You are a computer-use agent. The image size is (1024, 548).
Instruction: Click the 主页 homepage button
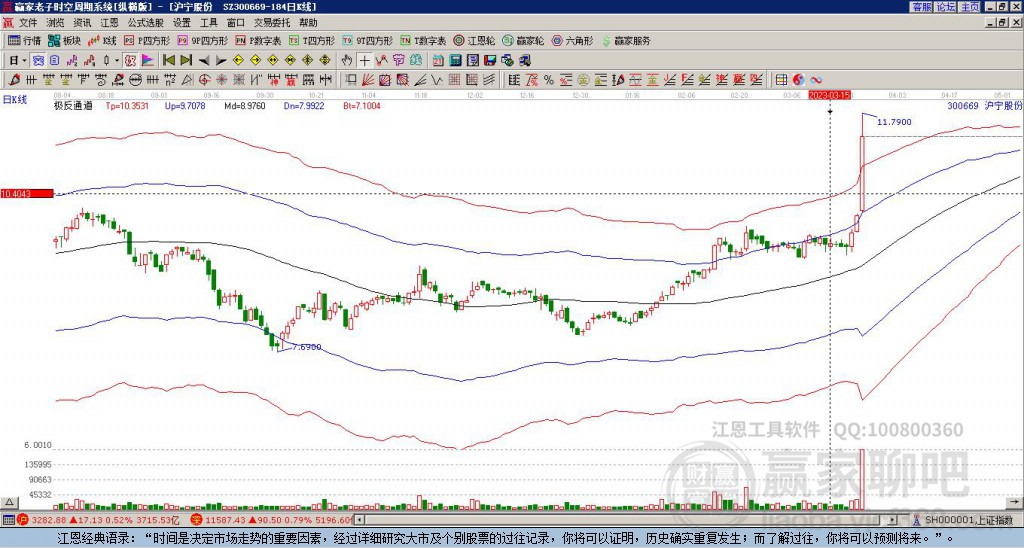click(969, 7)
